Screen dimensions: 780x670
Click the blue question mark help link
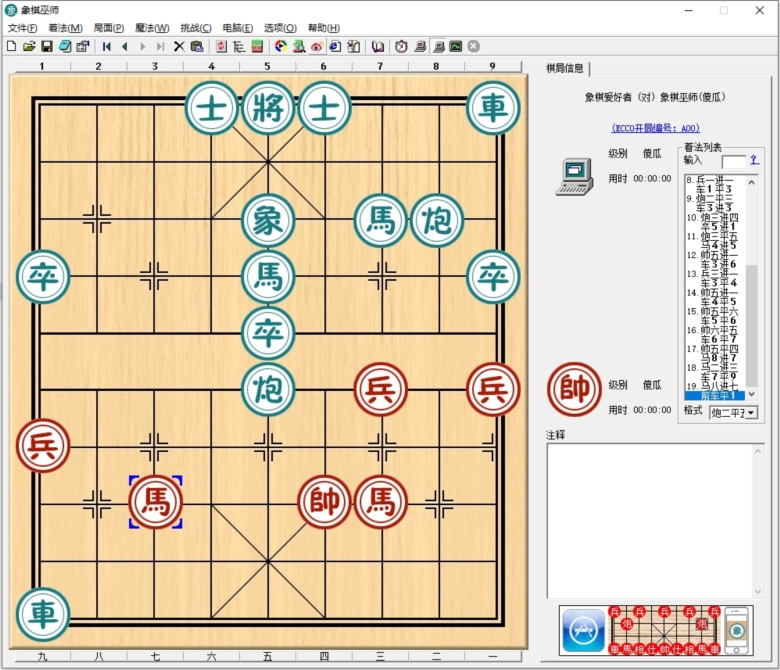coord(753,160)
